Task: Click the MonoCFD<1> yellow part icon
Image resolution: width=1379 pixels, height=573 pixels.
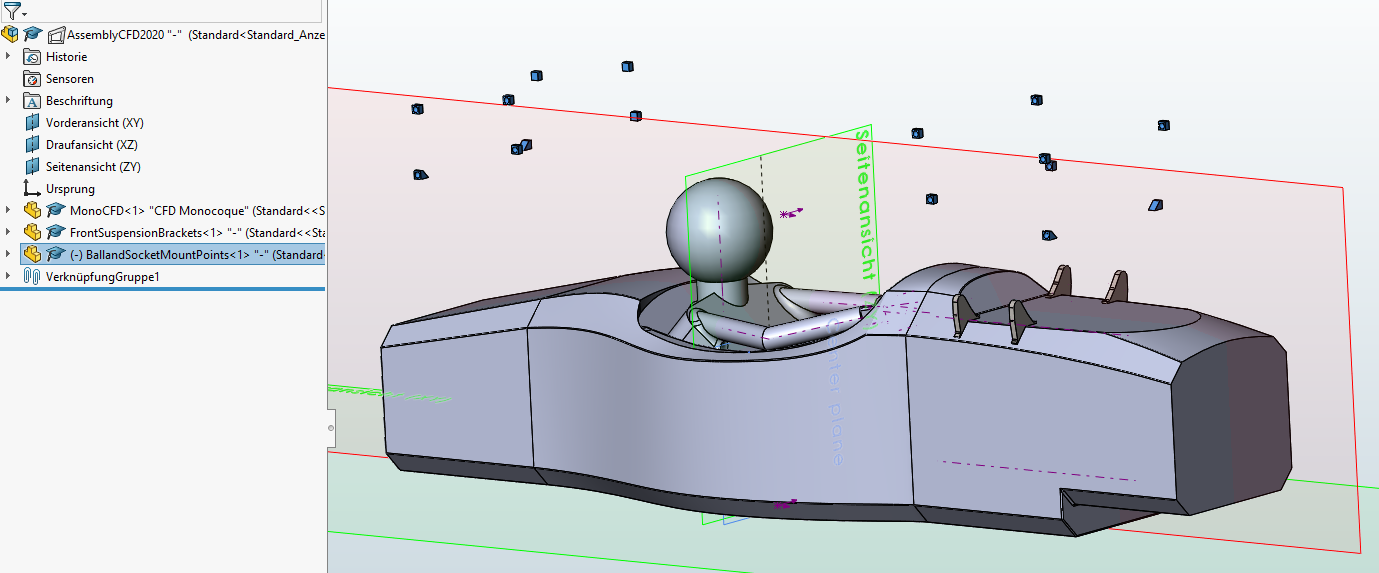Action: [32, 210]
